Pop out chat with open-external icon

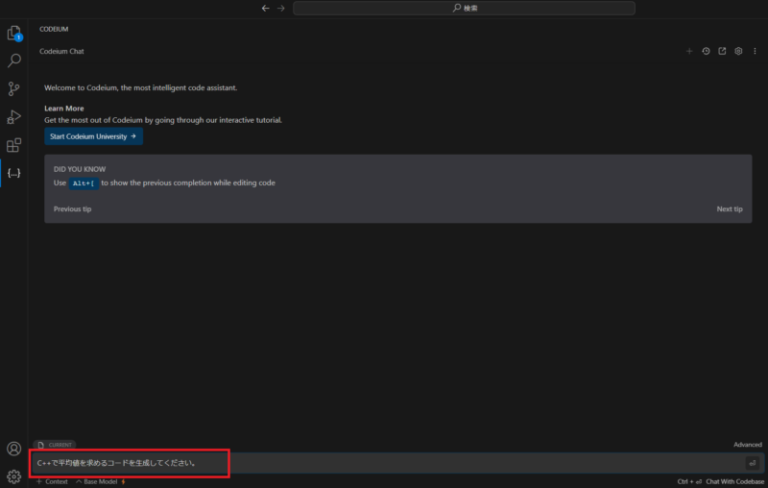(x=722, y=51)
